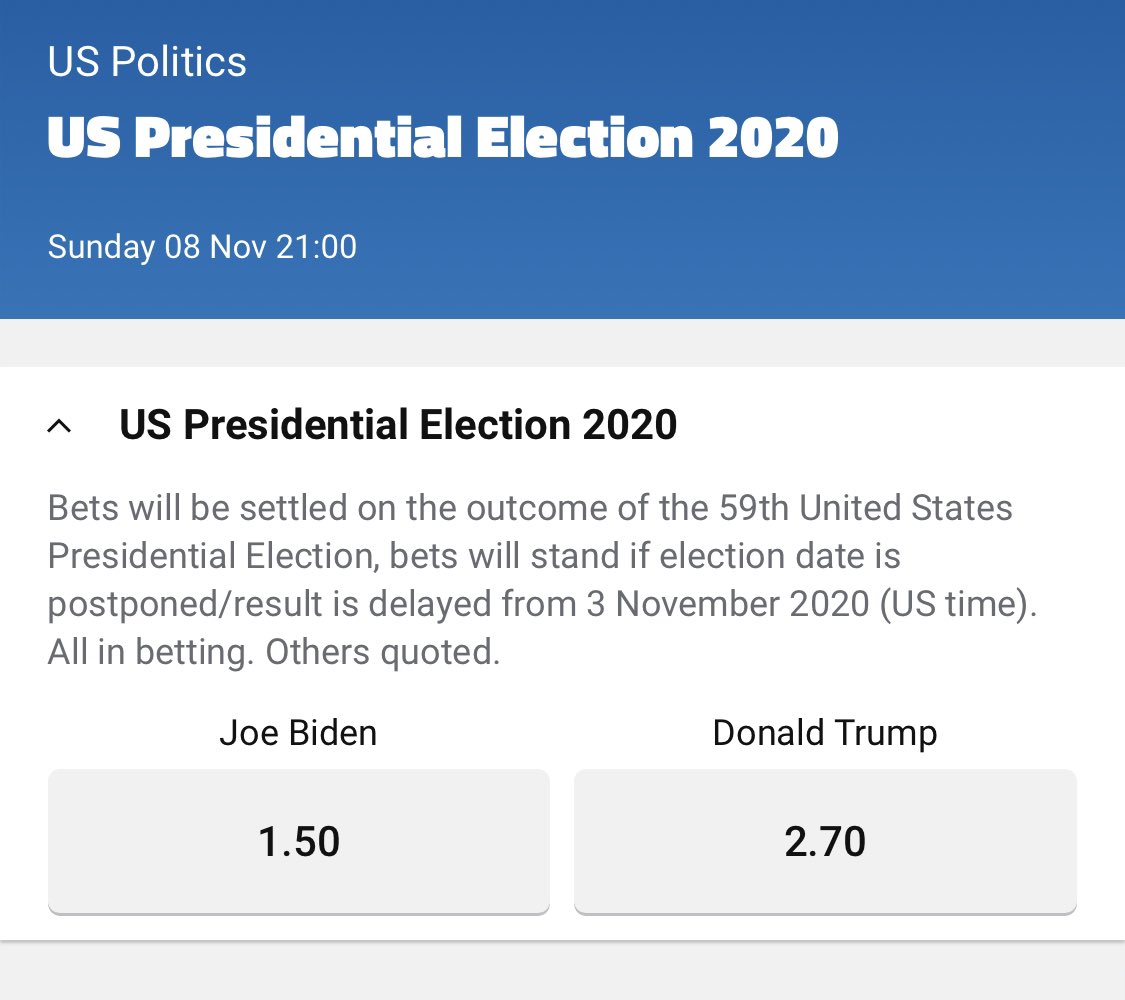
Task: Click the '3 November 2020 (US time)' text
Action: 812,603
